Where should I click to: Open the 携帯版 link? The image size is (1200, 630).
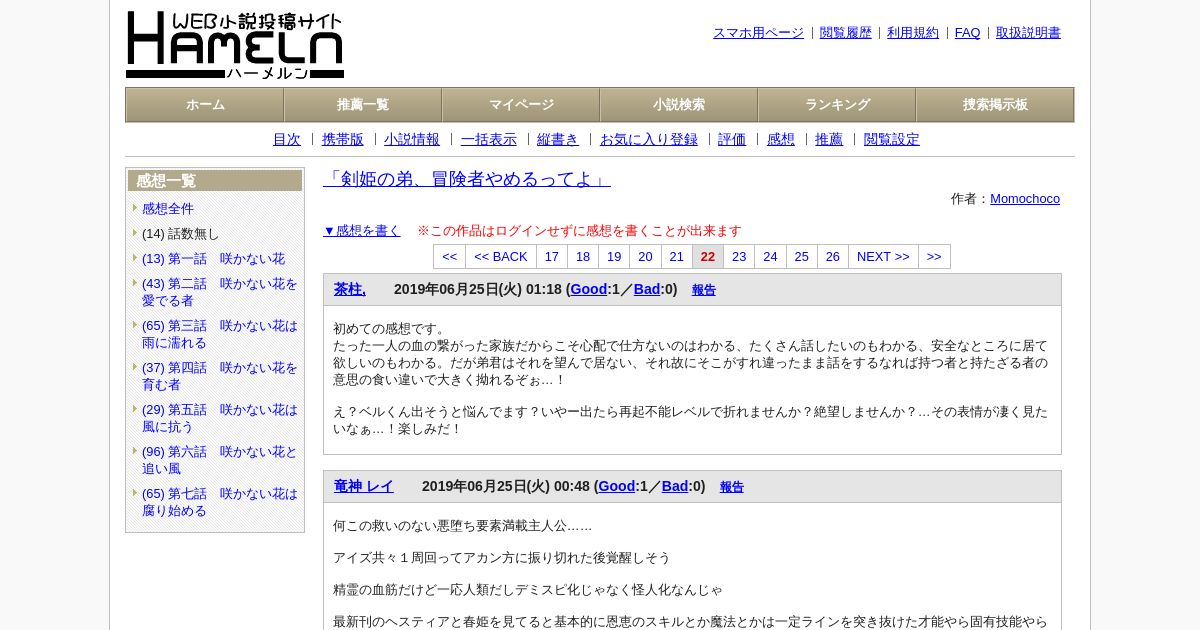pyautogui.click(x=343, y=140)
